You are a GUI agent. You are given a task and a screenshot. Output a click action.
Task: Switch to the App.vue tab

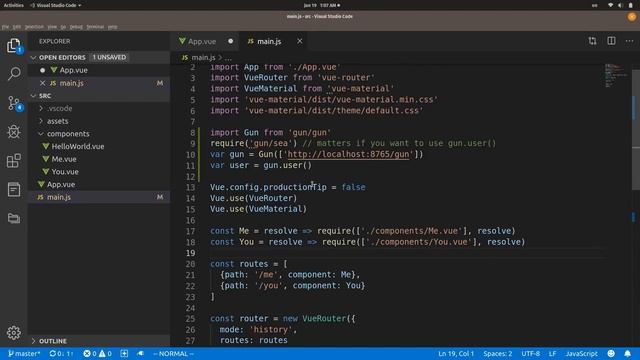(202, 41)
